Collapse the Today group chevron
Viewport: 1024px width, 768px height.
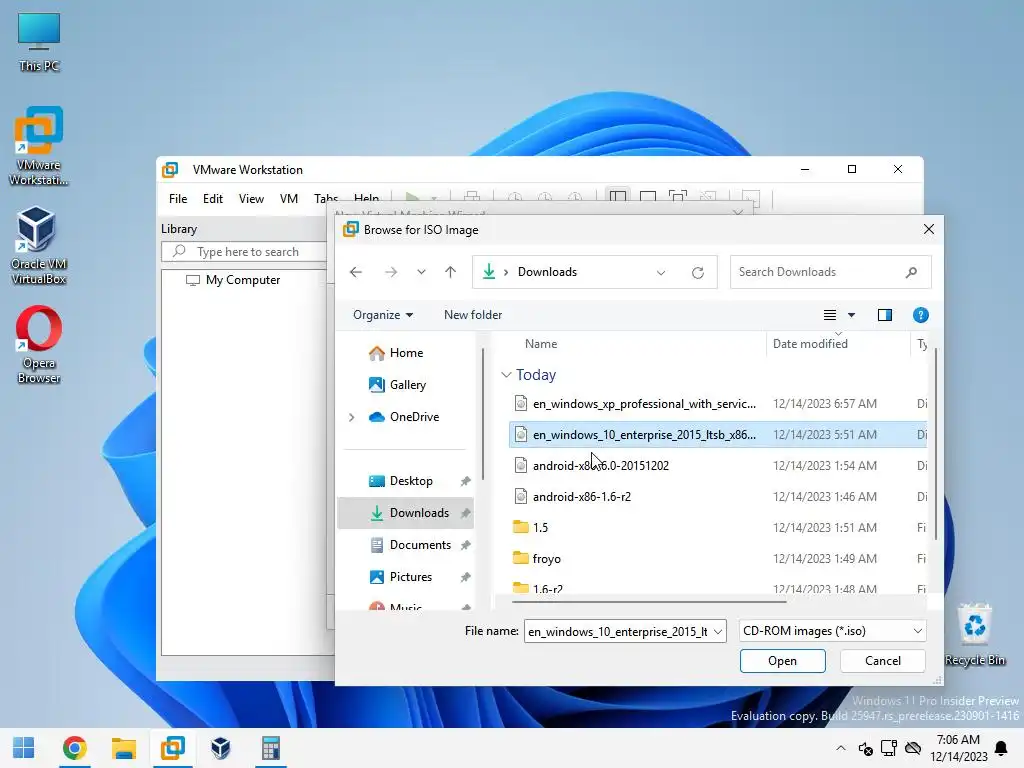point(505,375)
